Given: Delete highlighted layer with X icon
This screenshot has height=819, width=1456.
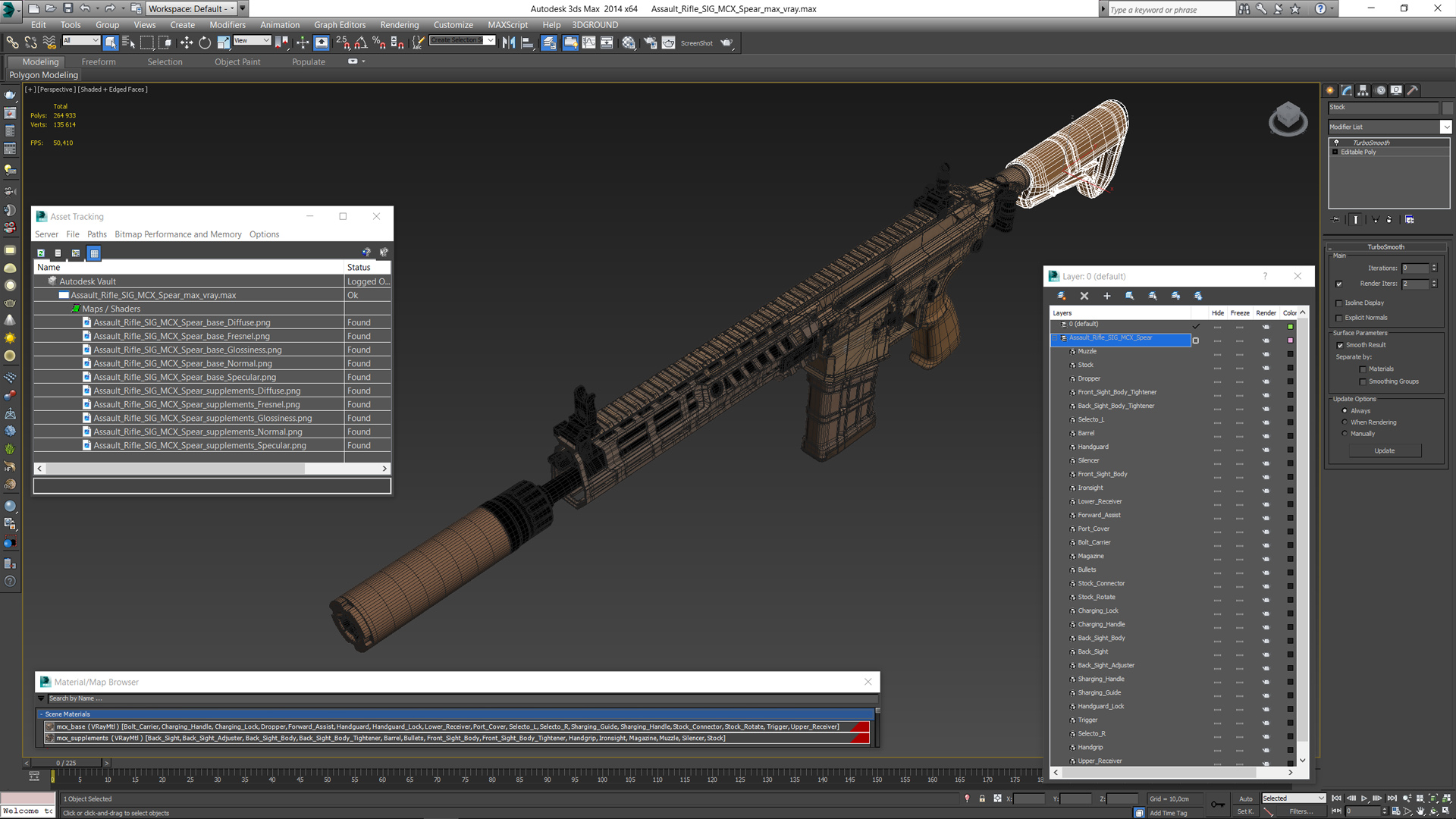Looking at the screenshot, I should (1084, 296).
